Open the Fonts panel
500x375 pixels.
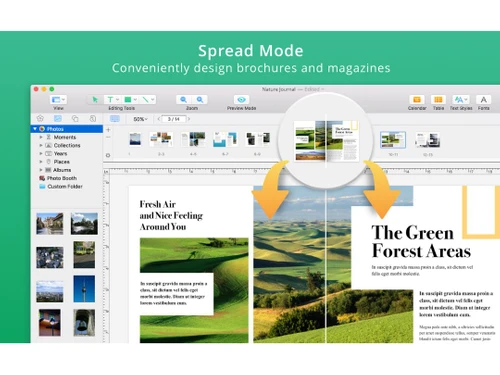[x=483, y=99]
